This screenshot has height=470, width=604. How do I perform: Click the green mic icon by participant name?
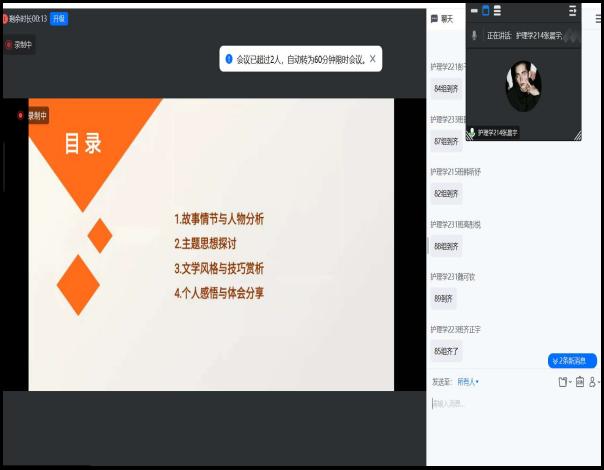coord(472,132)
